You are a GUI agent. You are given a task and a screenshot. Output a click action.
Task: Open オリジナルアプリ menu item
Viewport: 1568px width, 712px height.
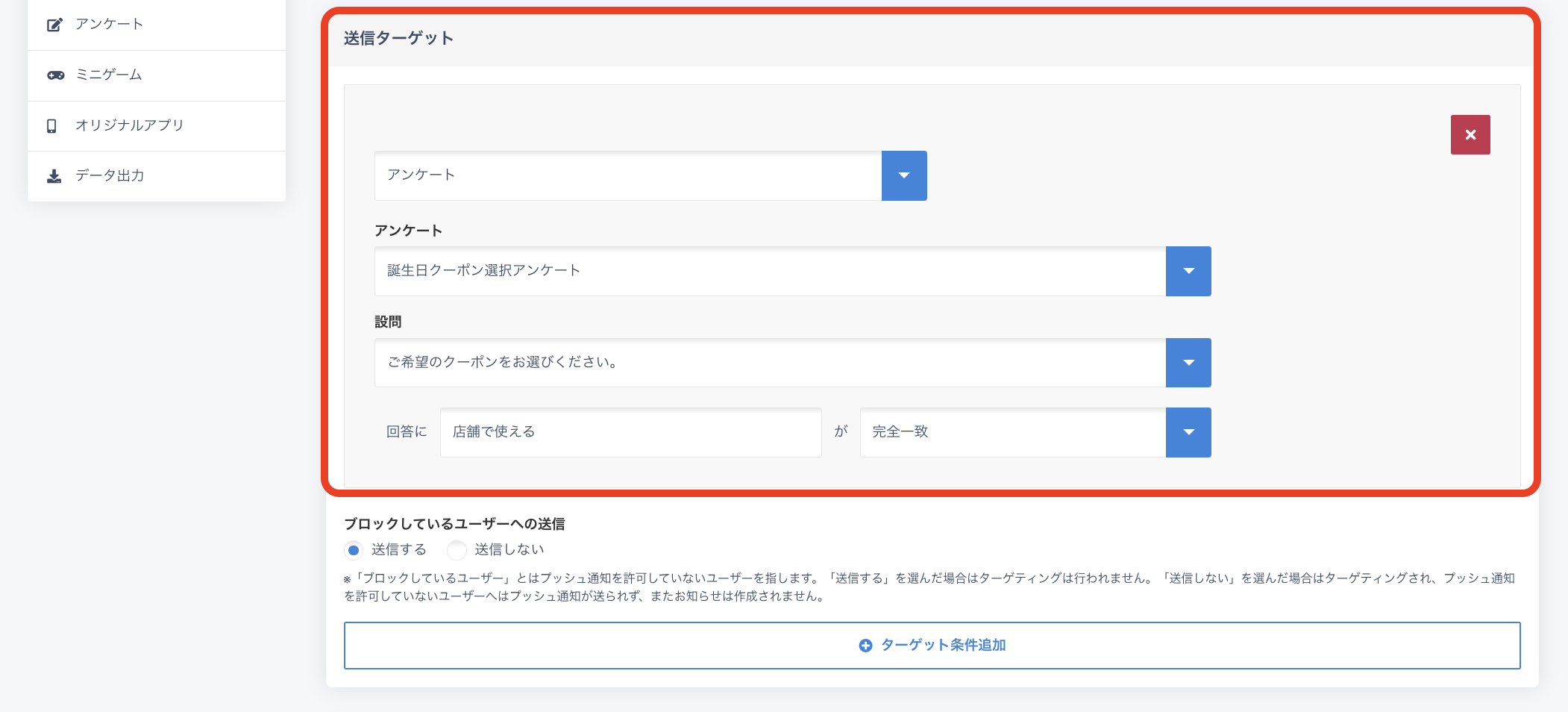pos(129,125)
